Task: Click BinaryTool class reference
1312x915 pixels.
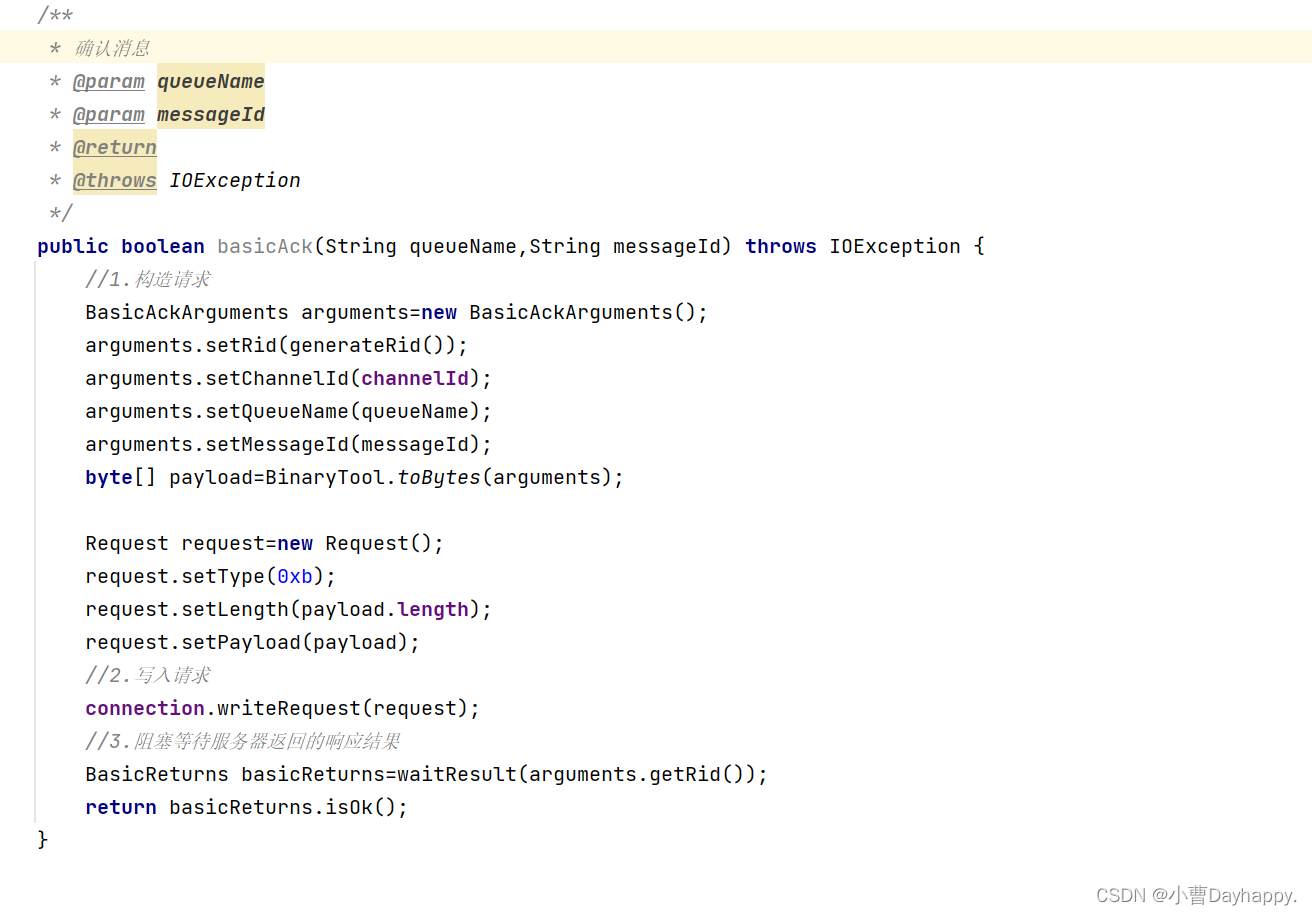Action: [325, 477]
